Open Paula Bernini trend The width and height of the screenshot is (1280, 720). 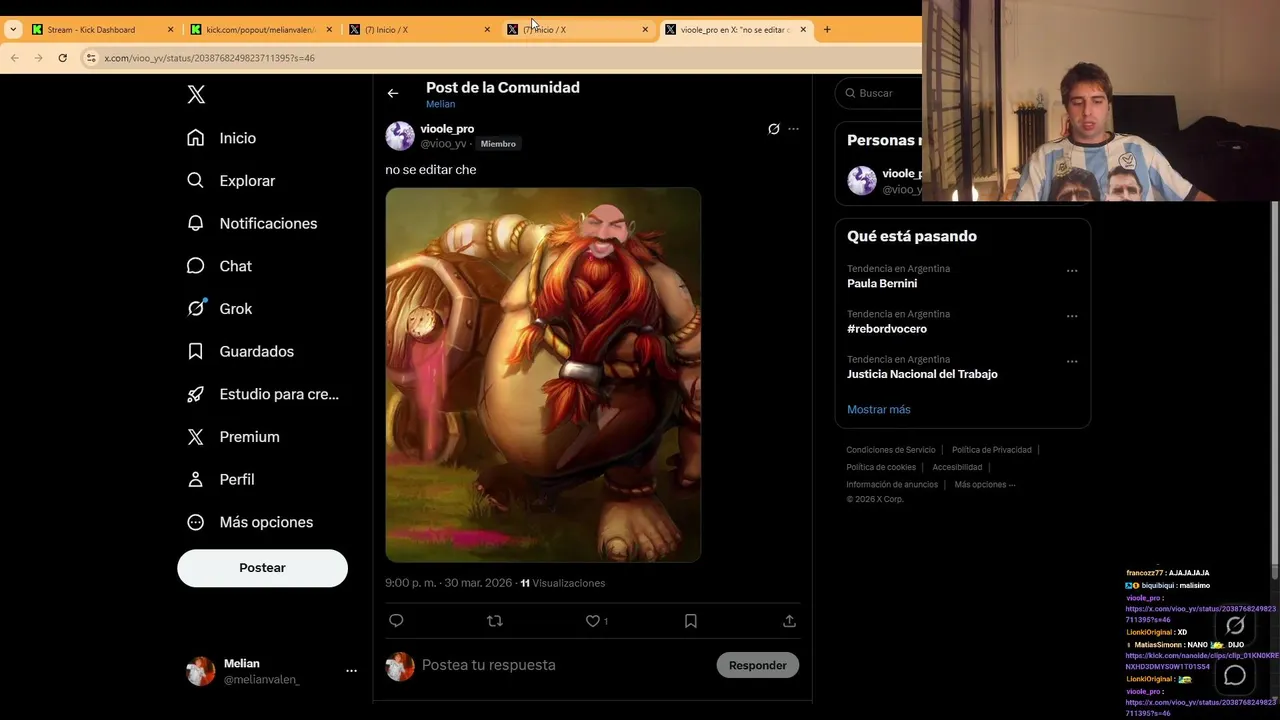(x=882, y=283)
